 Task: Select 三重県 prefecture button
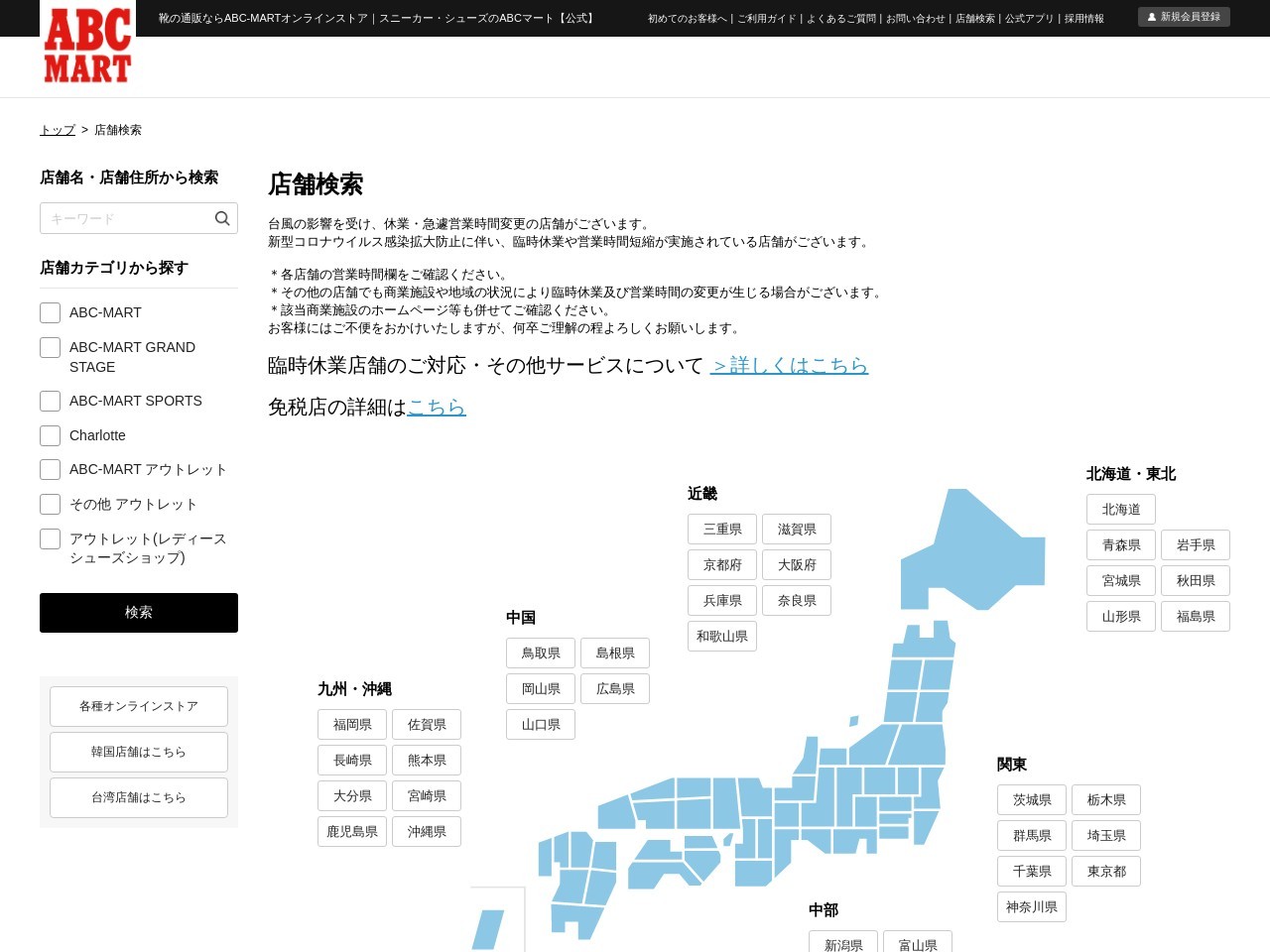722,530
